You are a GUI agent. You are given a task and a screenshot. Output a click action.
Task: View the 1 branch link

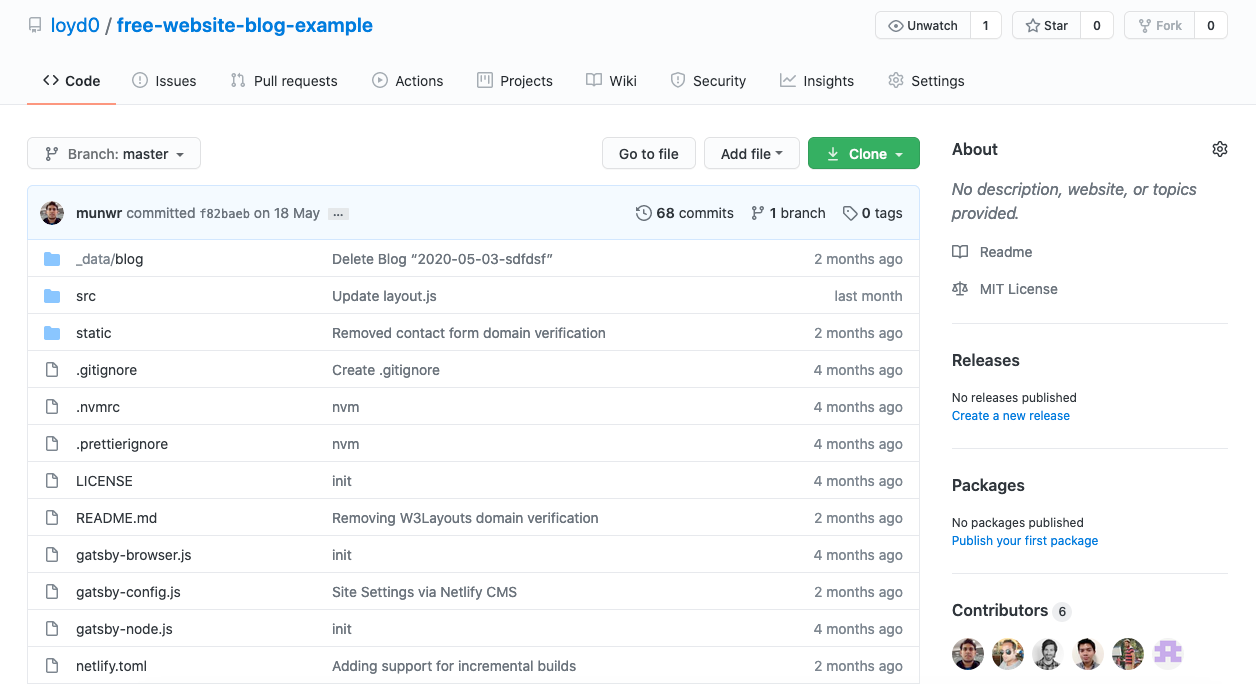pos(788,213)
